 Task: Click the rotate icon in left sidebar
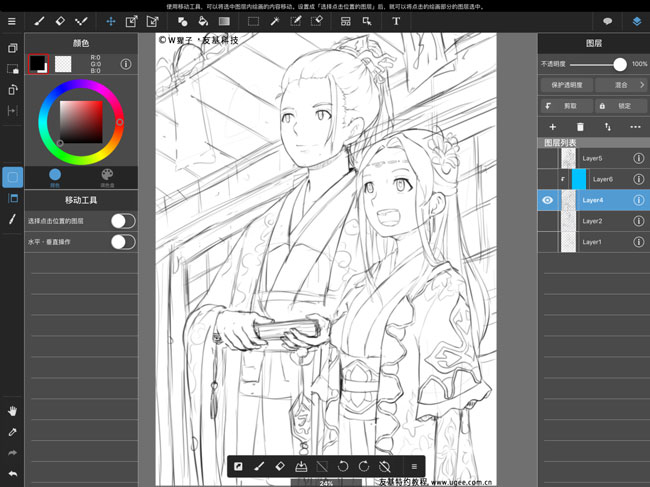pyautogui.click(x=12, y=90)
